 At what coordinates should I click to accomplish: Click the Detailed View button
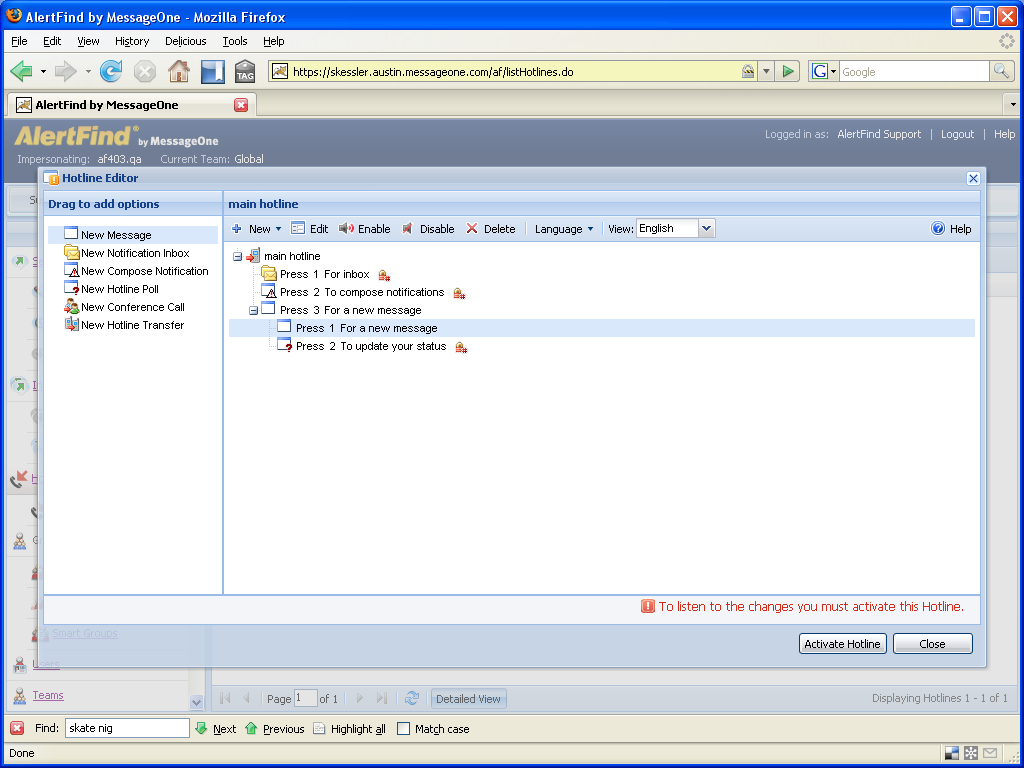tap(468, 699)
